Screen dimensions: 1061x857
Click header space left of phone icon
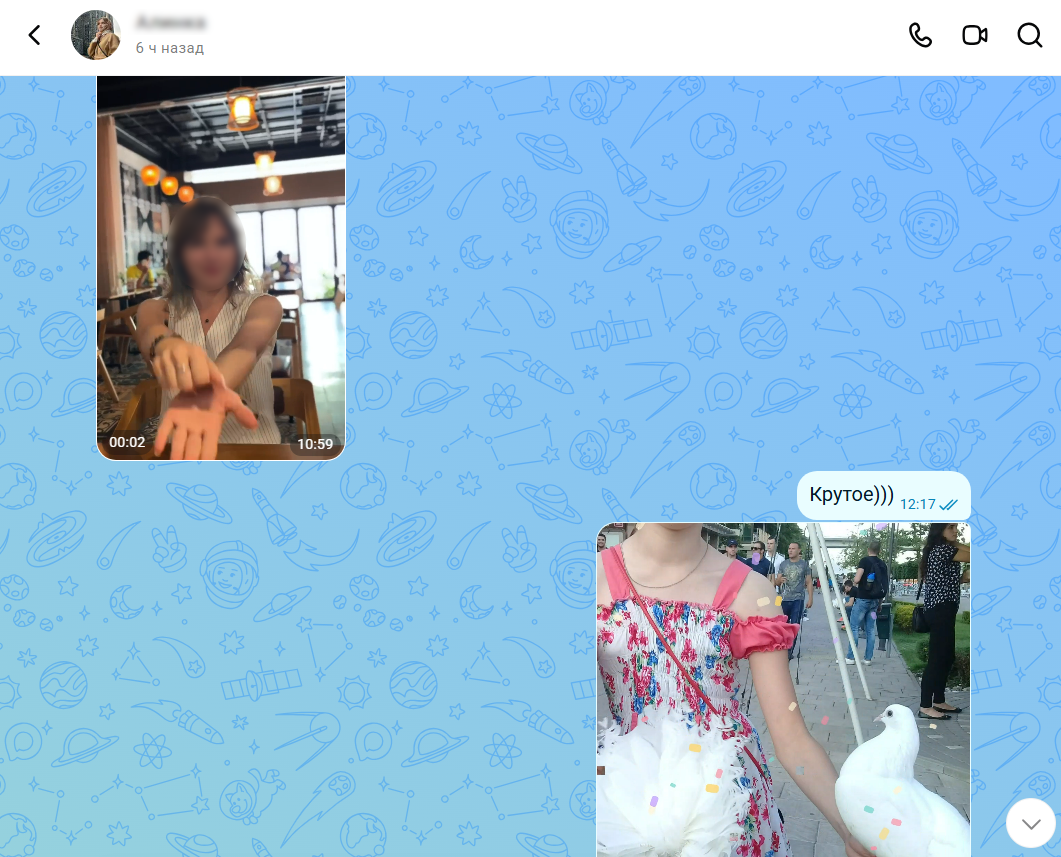click(x=555, y=35)
